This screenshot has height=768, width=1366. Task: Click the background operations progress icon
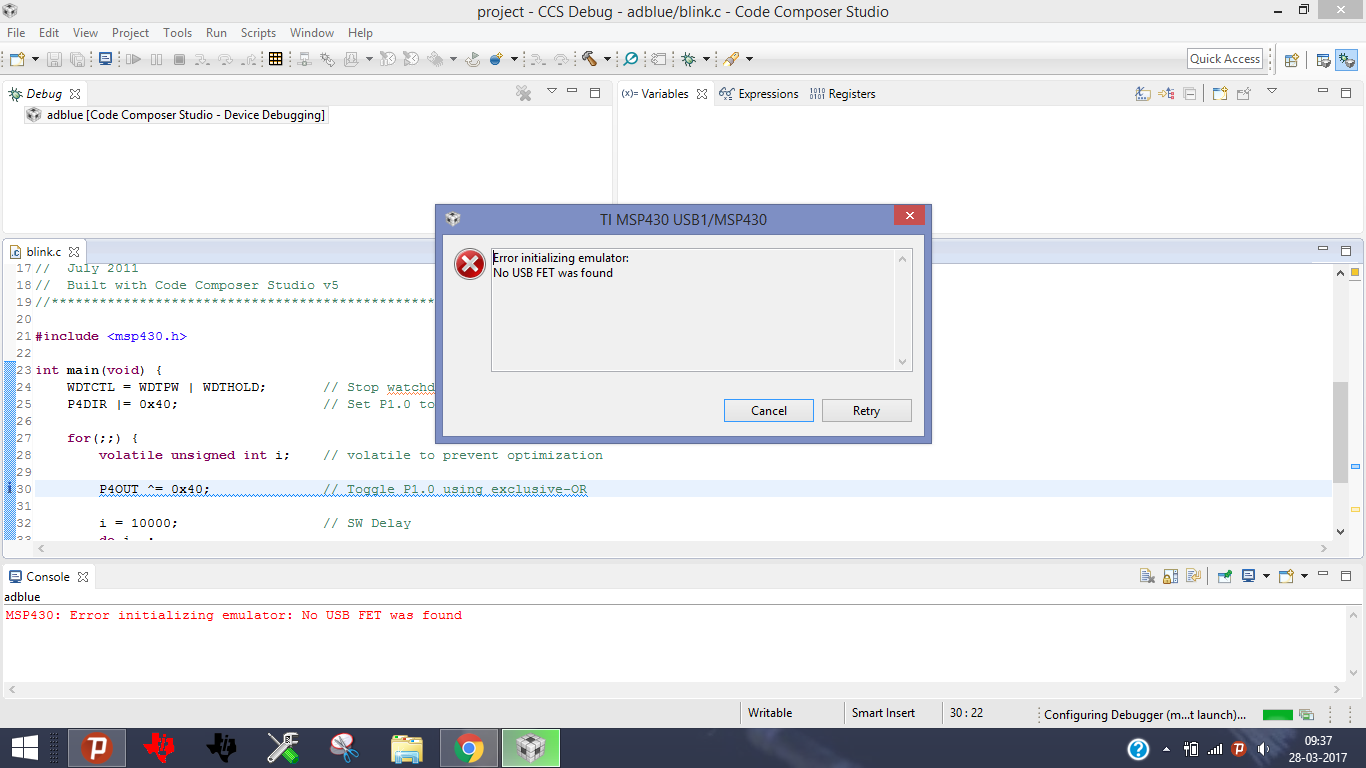tap(1306, 714)
